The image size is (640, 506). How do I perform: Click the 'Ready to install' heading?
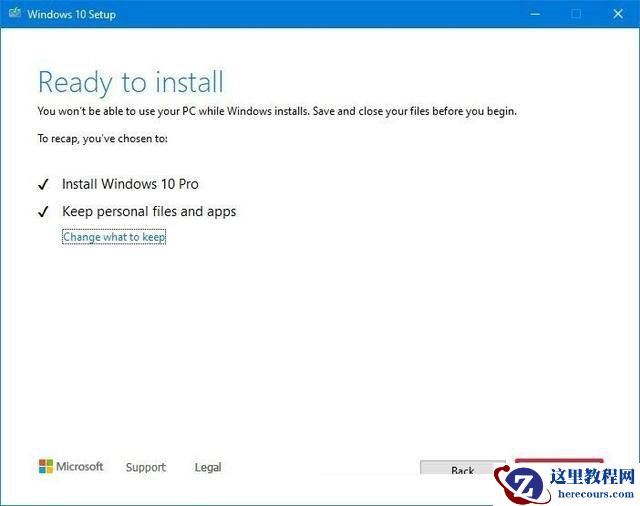tap(131, 83)
